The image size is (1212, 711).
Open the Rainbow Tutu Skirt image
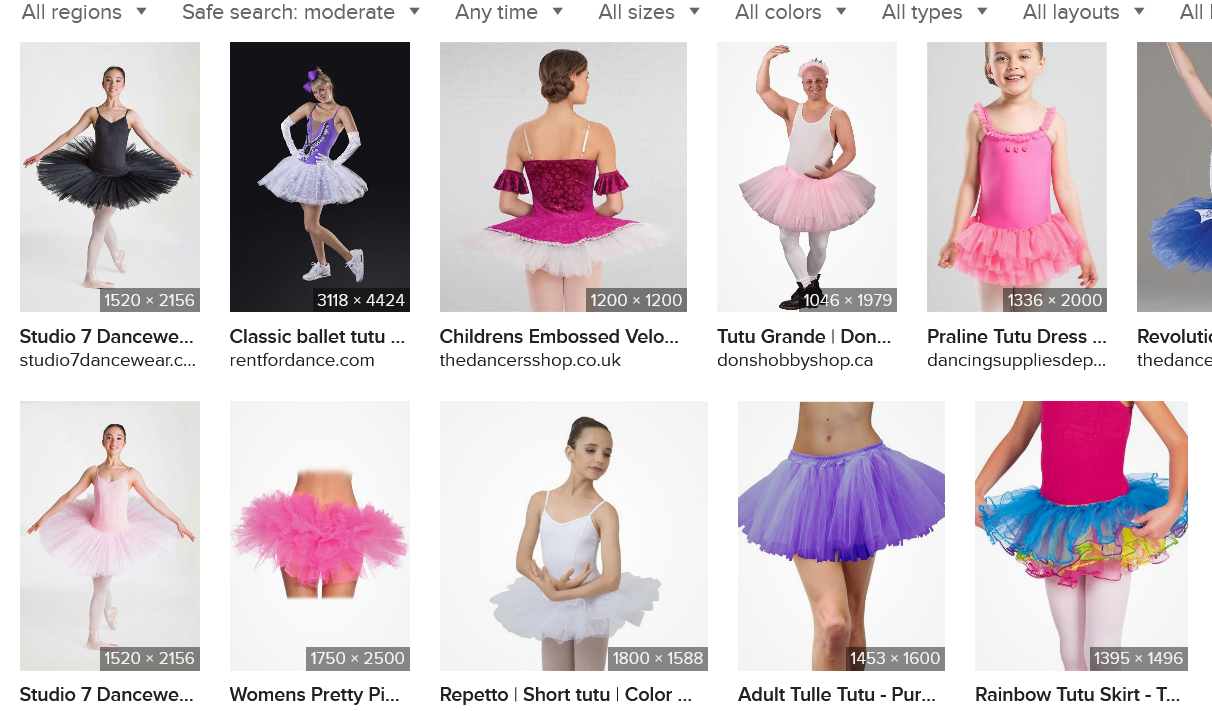coord(1081,536)
